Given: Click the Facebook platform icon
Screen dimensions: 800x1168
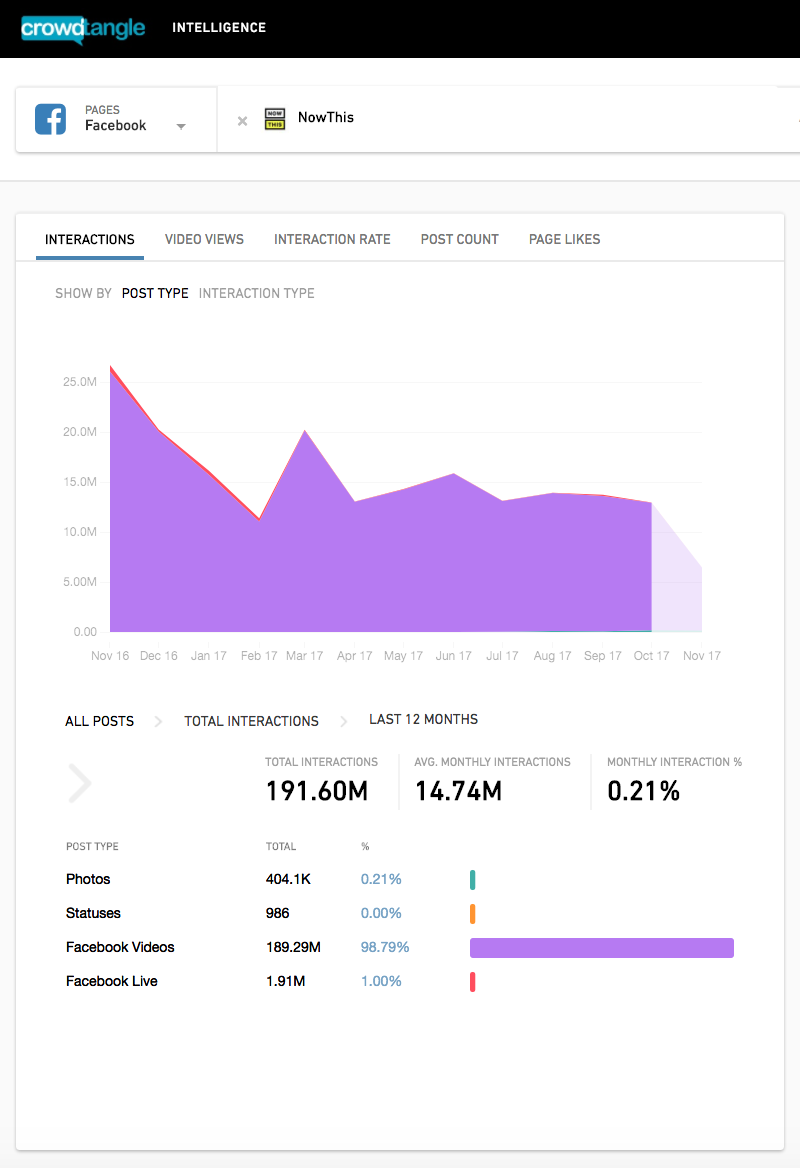Looking at the screenshot, I should point(51,119).
